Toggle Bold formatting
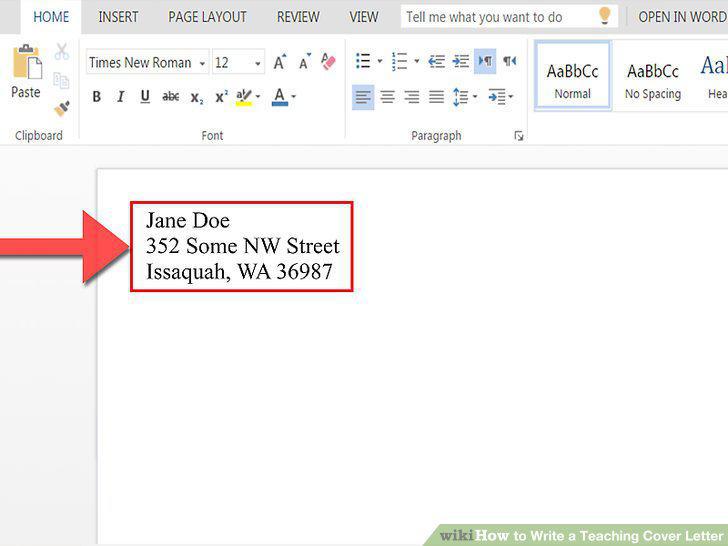This screenshot has height=546, width=728. [x=97, y=97]
